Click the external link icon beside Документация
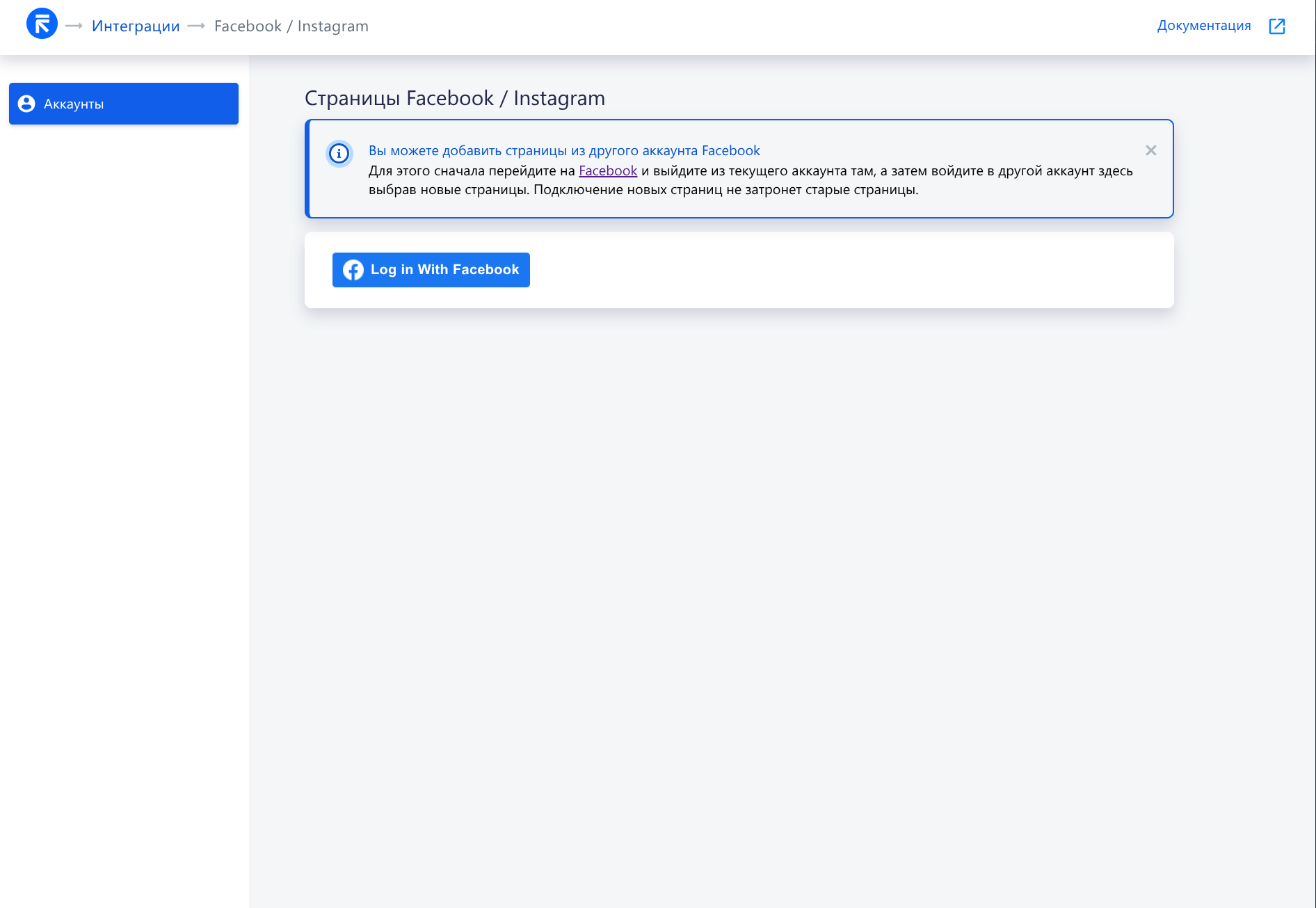Image resolution: width=1316 pixels, height=908 pixels. (1276, 26)
